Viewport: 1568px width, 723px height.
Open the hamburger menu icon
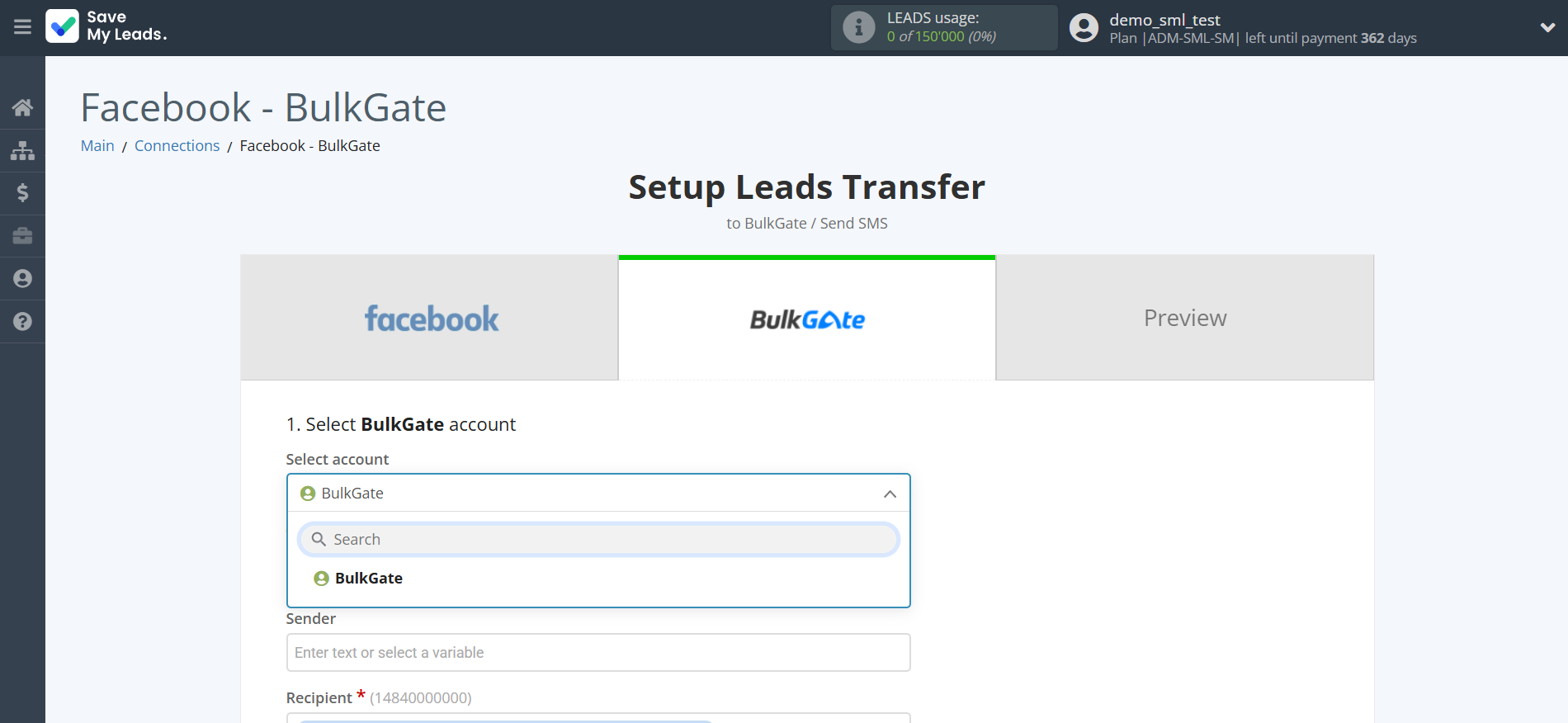click(22, 27)
